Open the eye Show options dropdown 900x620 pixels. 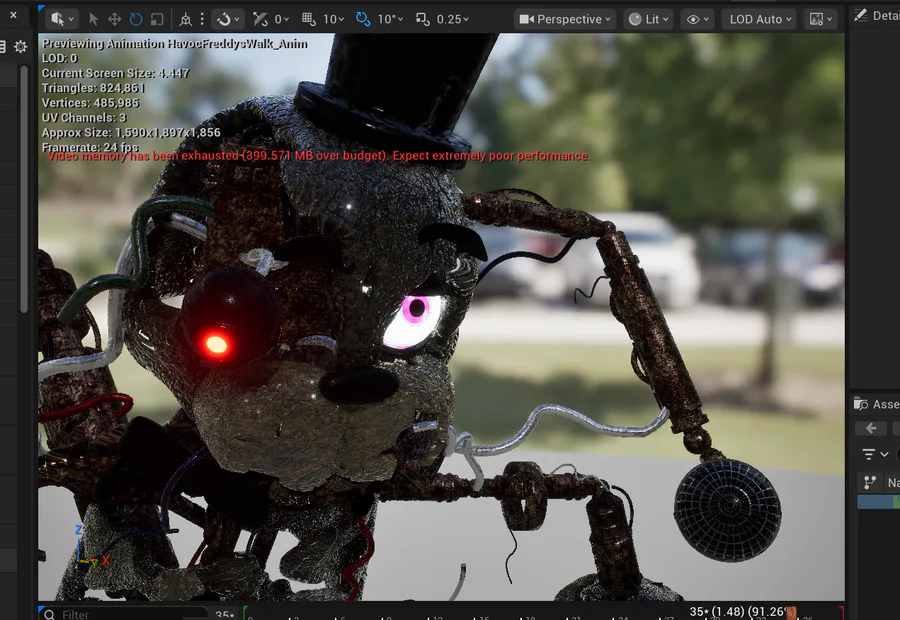coord(697,20)
